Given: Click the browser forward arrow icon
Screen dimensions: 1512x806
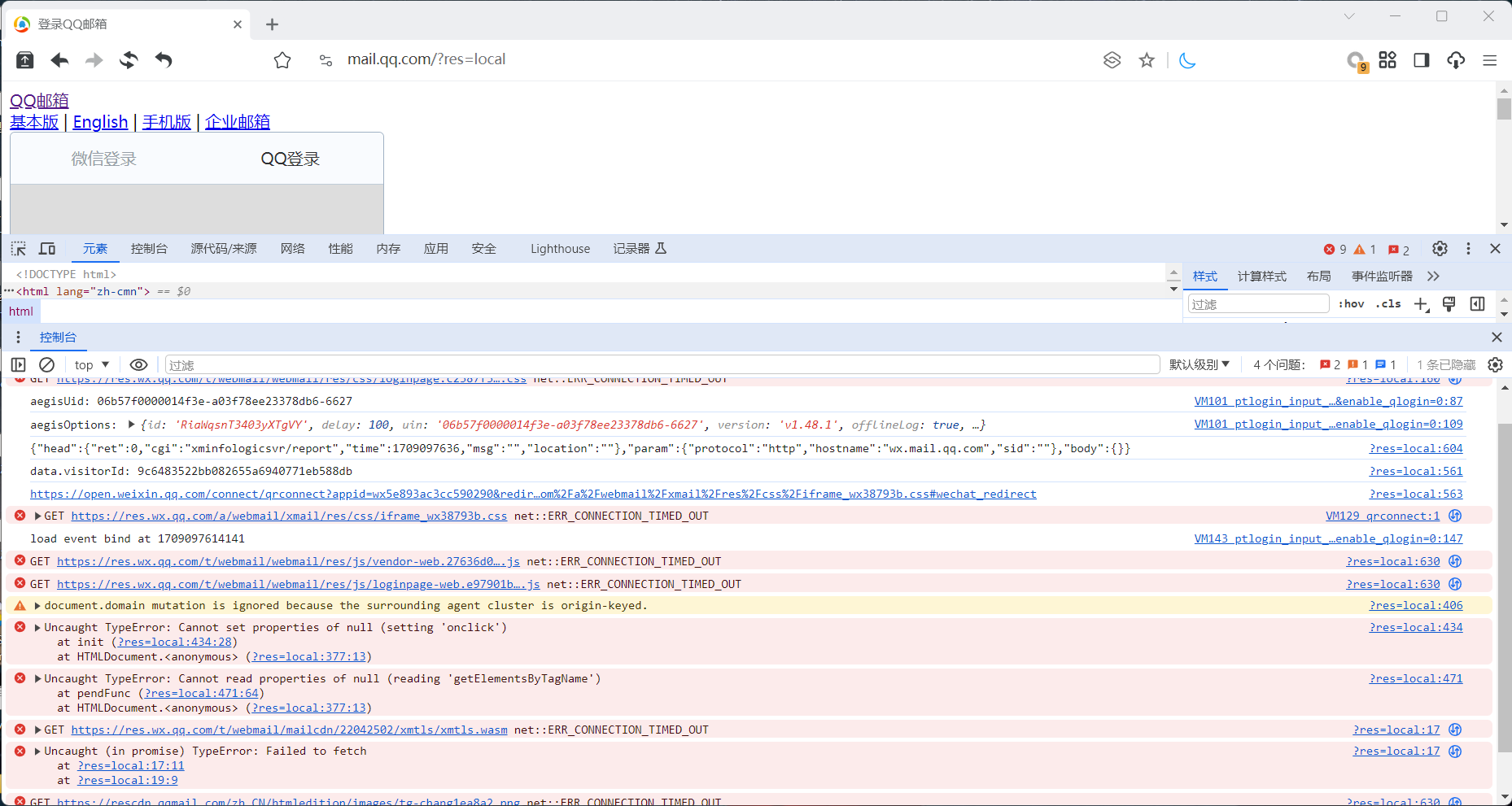Looking at the screenshot, I should (94, 60).
